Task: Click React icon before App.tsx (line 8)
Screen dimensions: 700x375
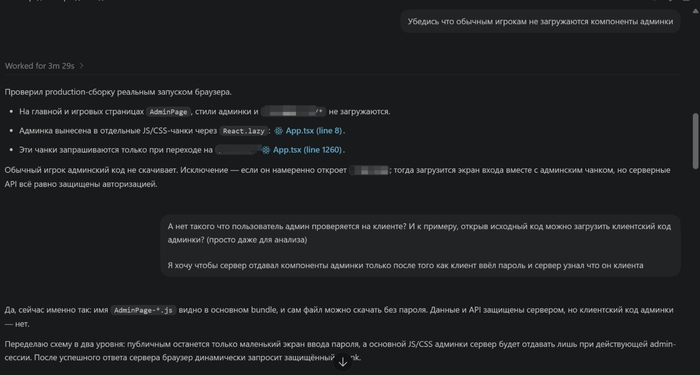Action: [x=279, y=131]
